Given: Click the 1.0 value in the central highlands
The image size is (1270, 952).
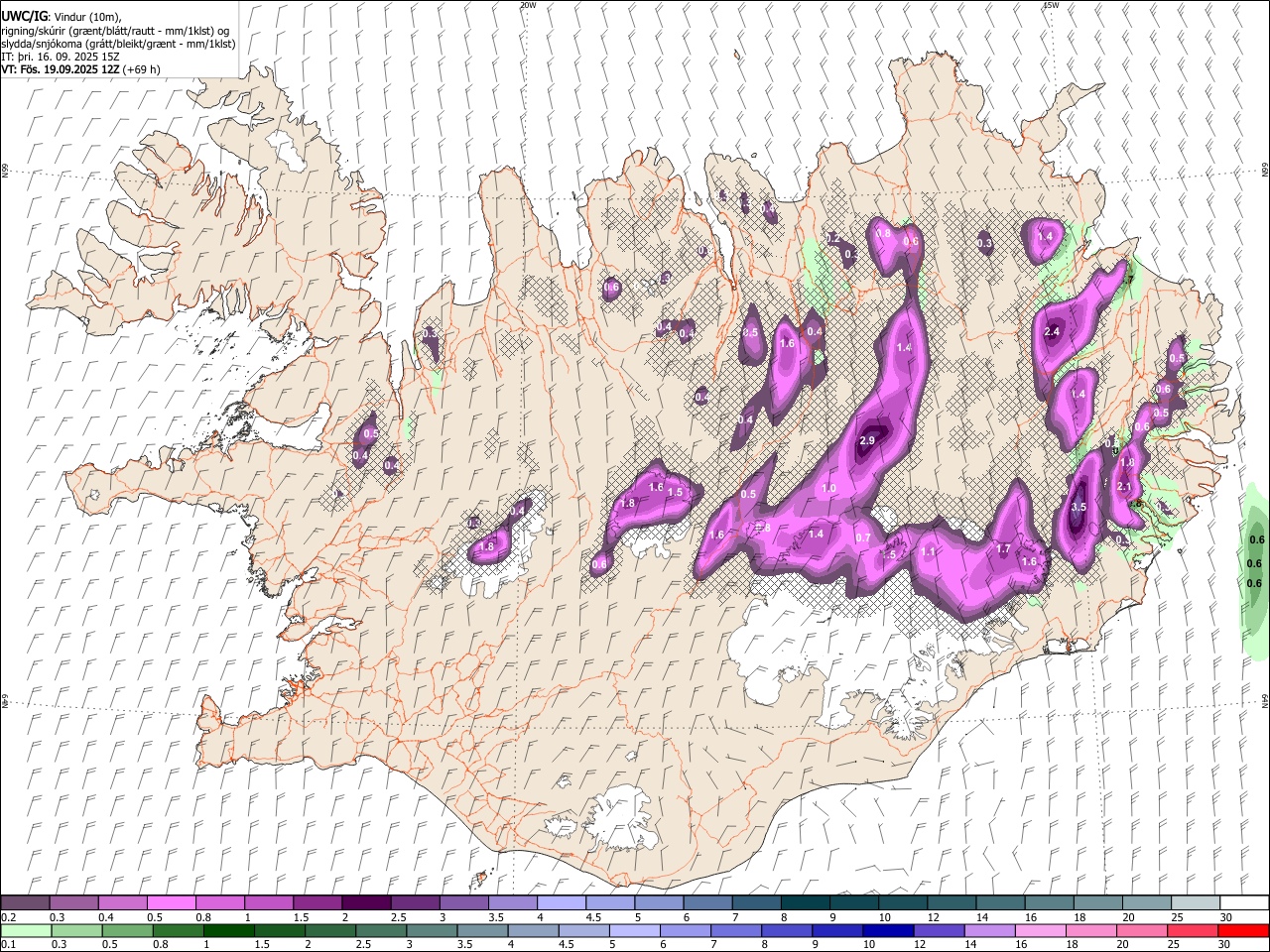Looking at the screenshot, I should click(x=829, y=489).
